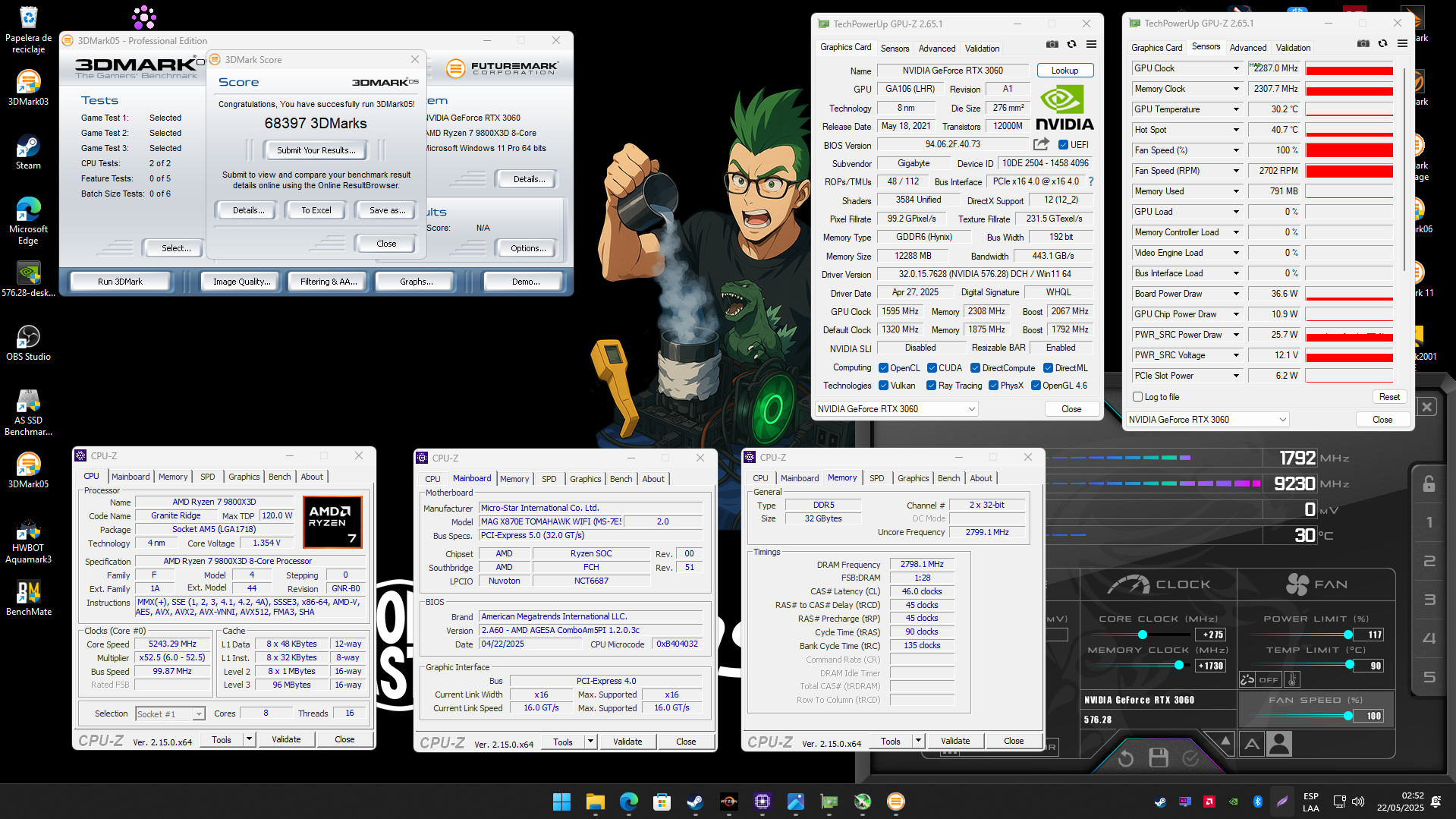
Task: Open AS SSD Benchmark desktop icon
Action: [28, 412]
